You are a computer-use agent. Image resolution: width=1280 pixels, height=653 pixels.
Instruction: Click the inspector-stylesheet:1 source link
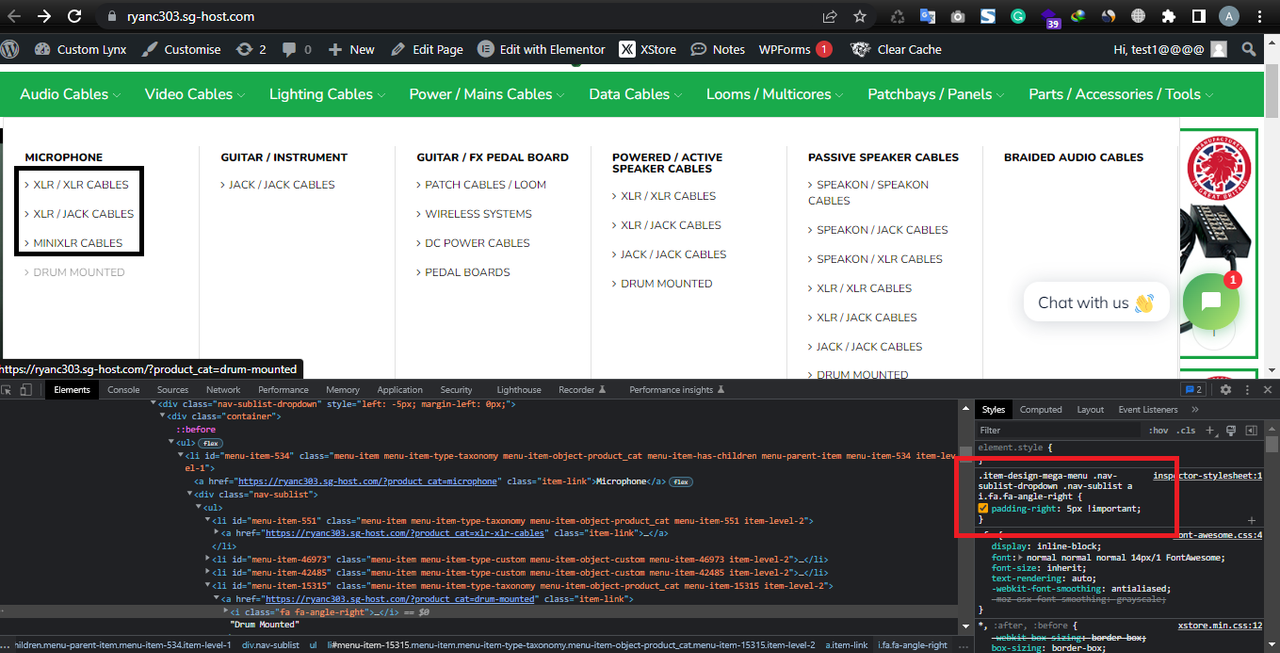point(1208,476)
